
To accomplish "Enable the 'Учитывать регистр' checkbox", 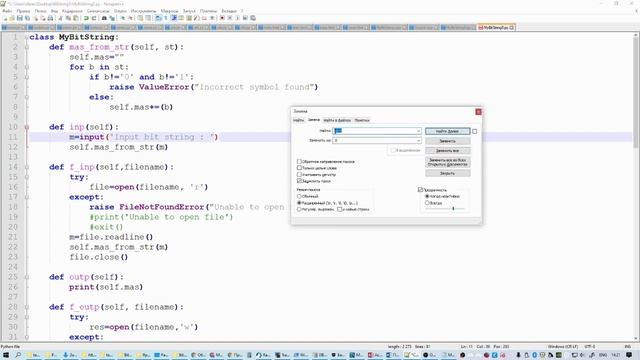I will click(x=299, y=174).
